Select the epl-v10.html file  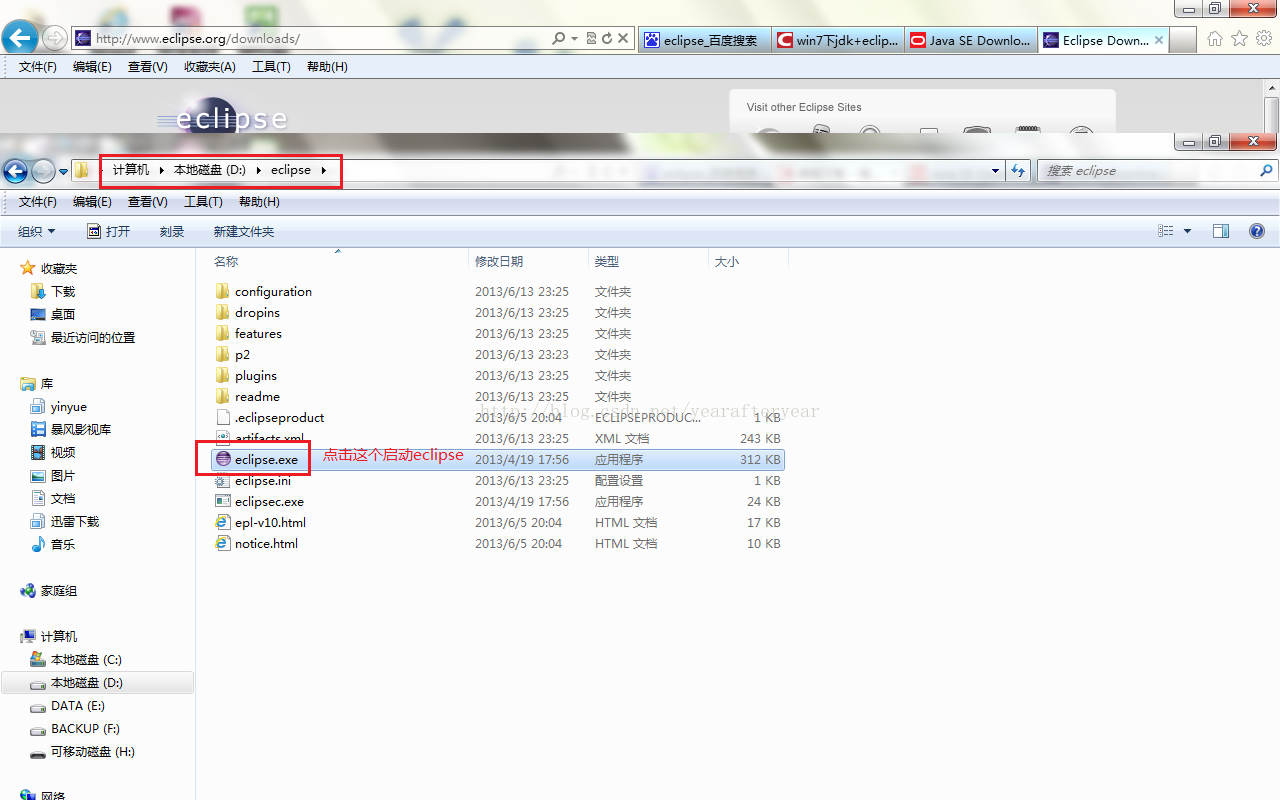point(270,522)
